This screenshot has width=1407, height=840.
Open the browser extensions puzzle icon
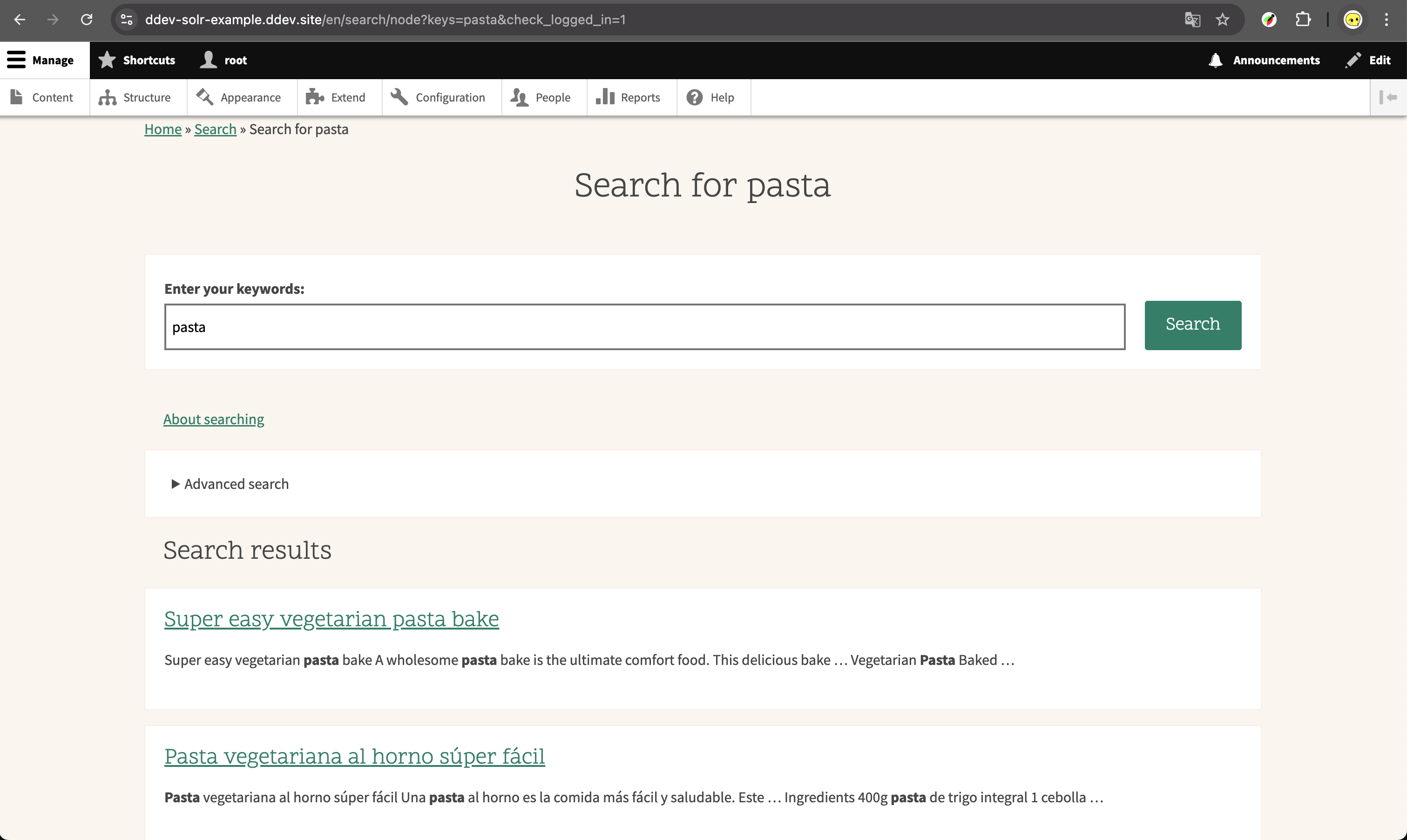(x=1303, y=20)
